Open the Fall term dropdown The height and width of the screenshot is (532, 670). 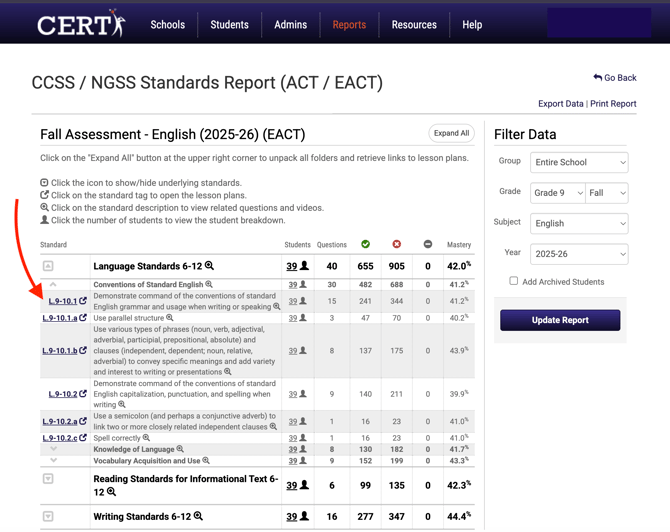coord(607,193)
